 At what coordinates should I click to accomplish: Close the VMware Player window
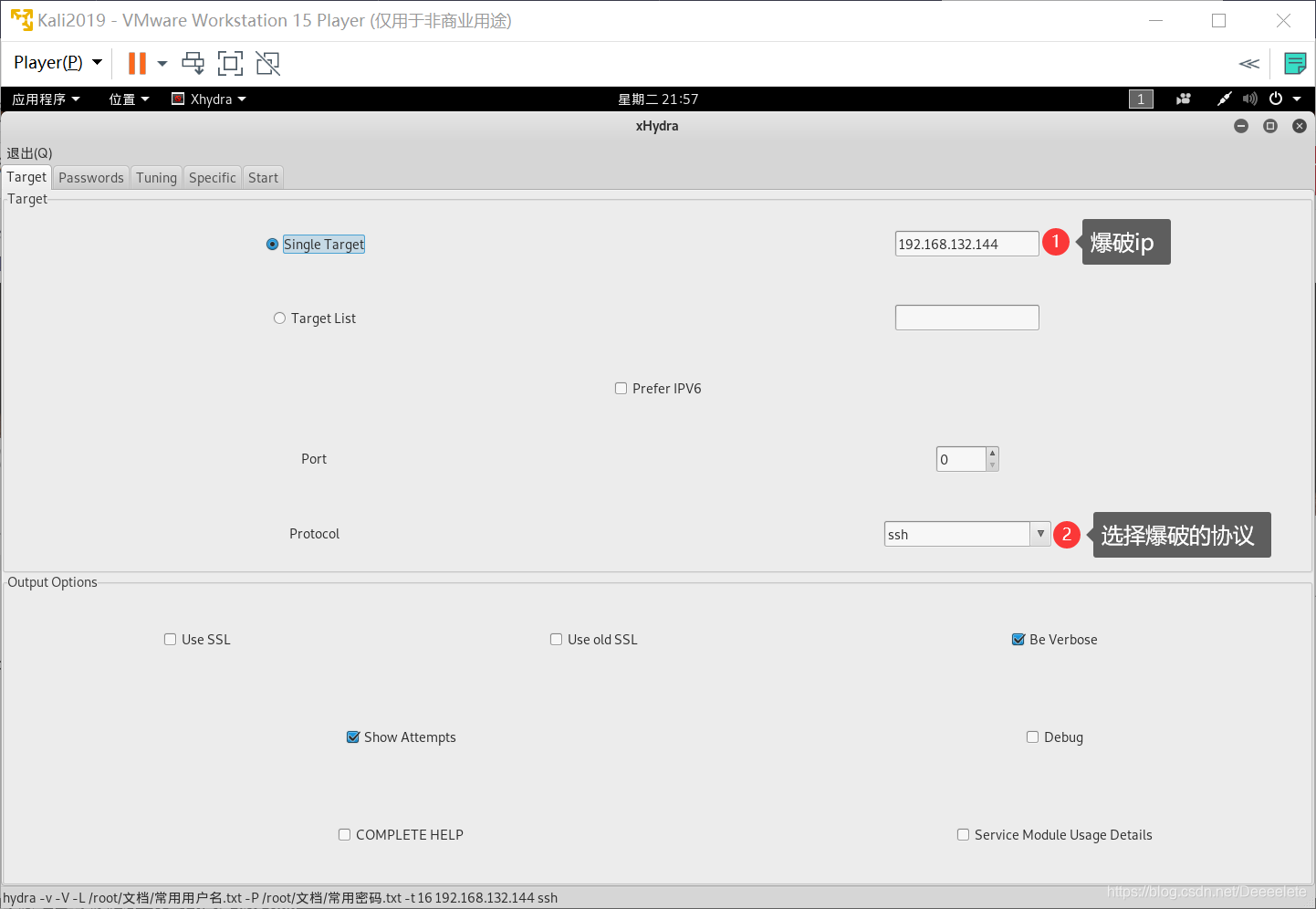[x=1283, y=20]
